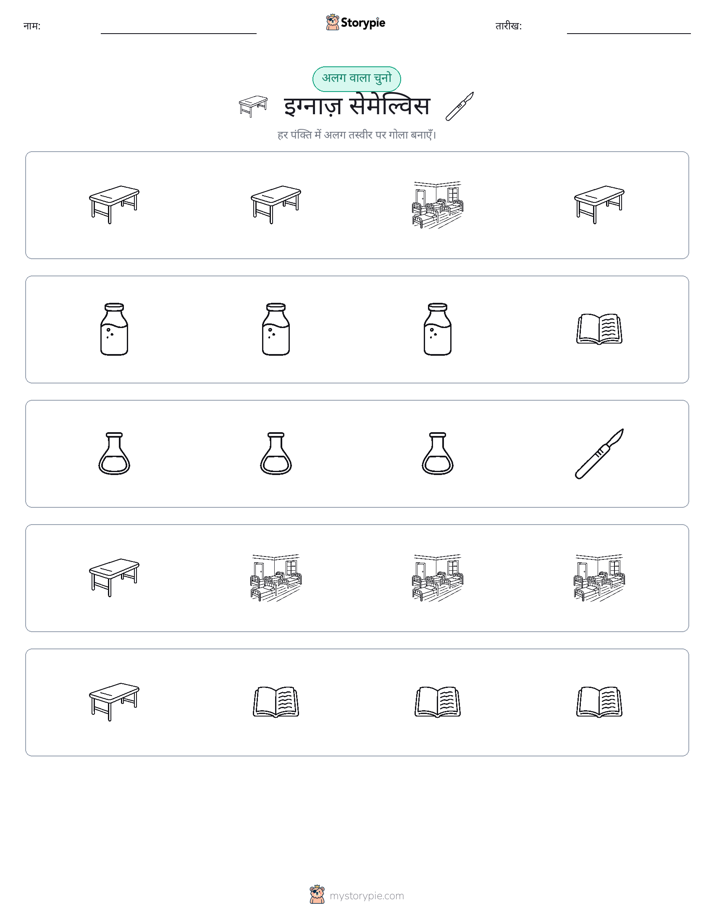Image resolution: width=714 pixels, height=924 pixels.
Task: Click the नाम name line field
Action: (178, 27)
